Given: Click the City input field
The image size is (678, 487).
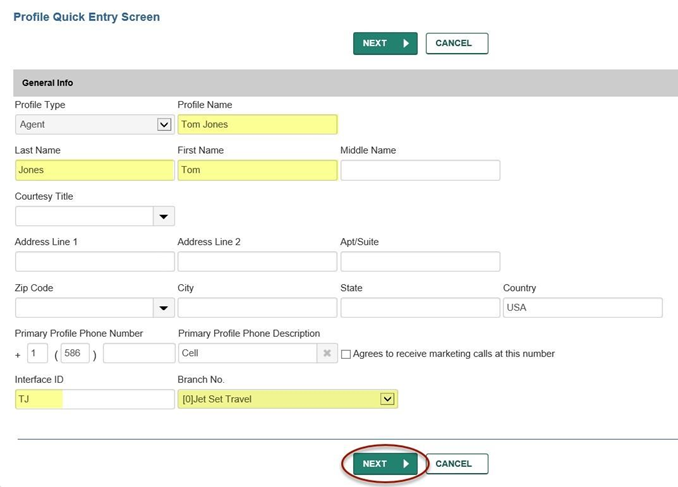Looking at the screenshot, I should pyautogui.click(x=257, y=308).
